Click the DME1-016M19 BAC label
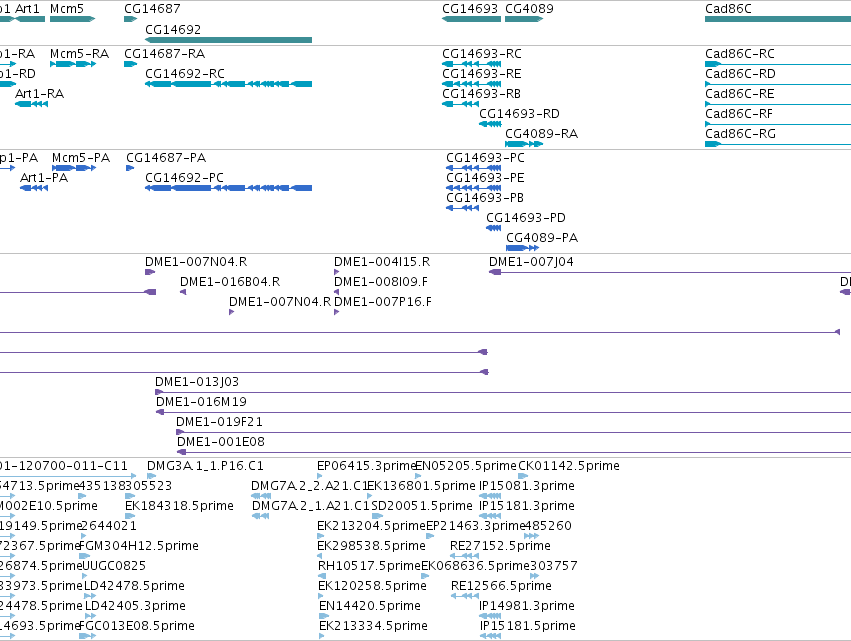 201,402
